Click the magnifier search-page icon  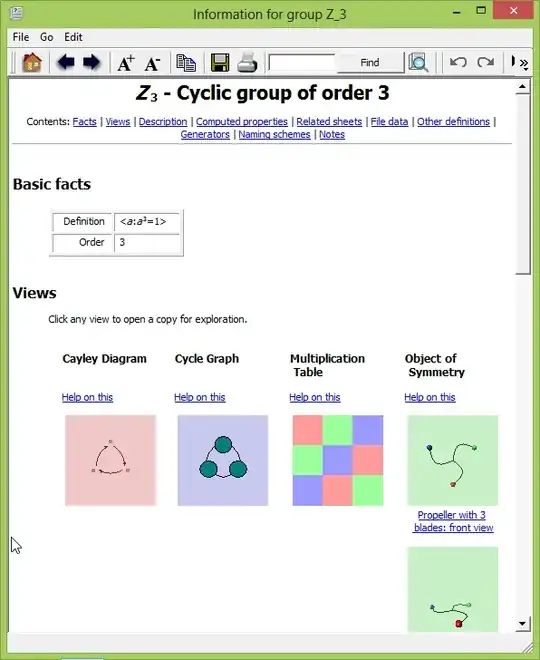(x=418, y=63)
